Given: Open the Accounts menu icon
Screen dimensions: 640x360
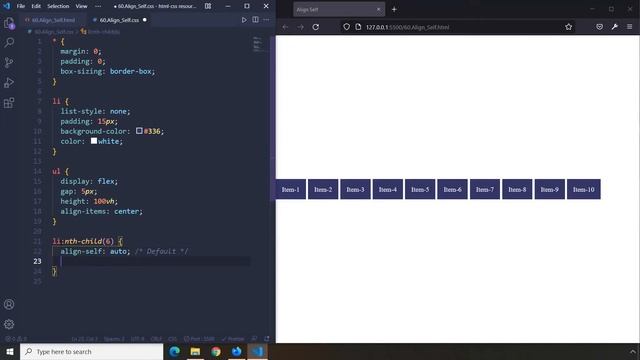Looking at the screenshot, I should pyautogui.click(x=9, y=304).
